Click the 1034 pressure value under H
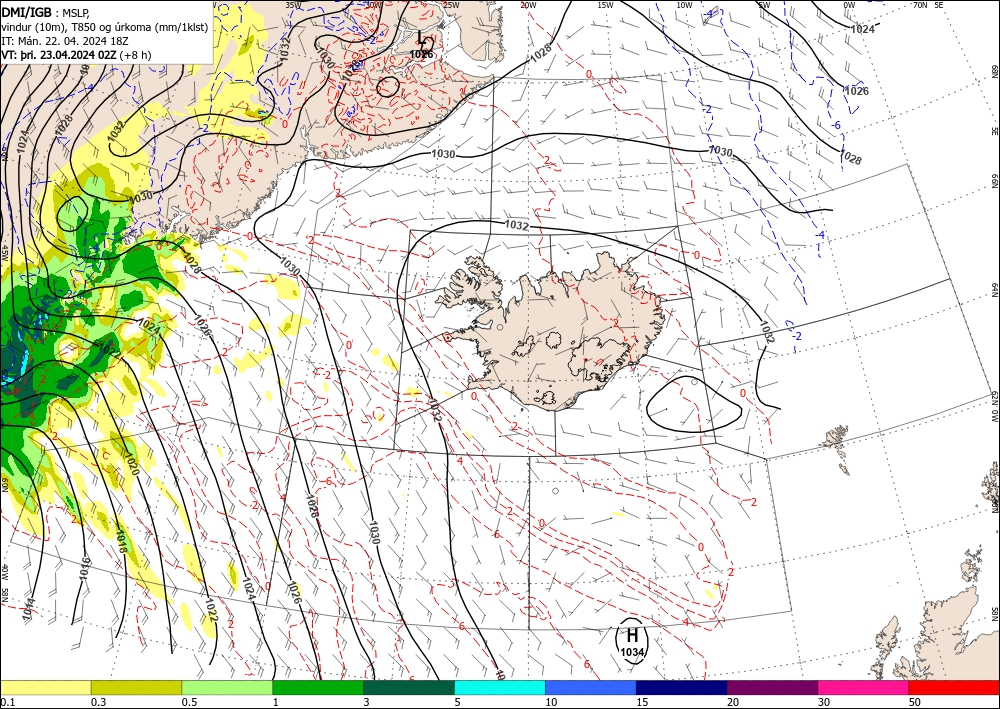Screen dimensions: 1000x709 pos(632,652)
